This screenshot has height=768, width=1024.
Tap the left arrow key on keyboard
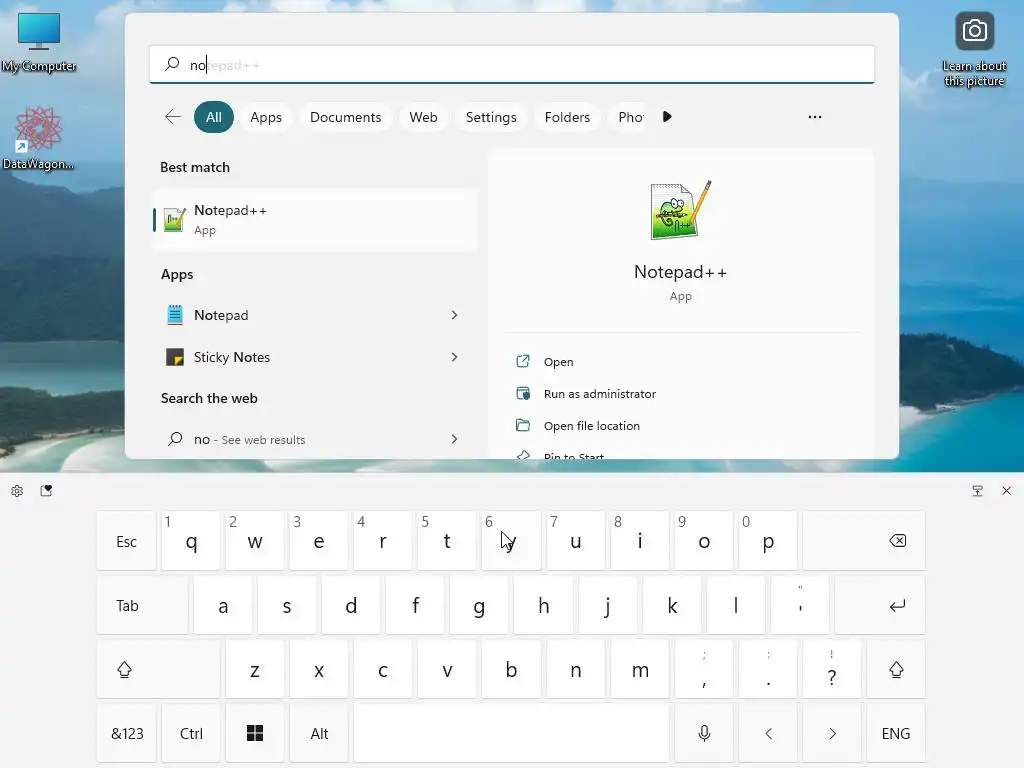point(768,733)
